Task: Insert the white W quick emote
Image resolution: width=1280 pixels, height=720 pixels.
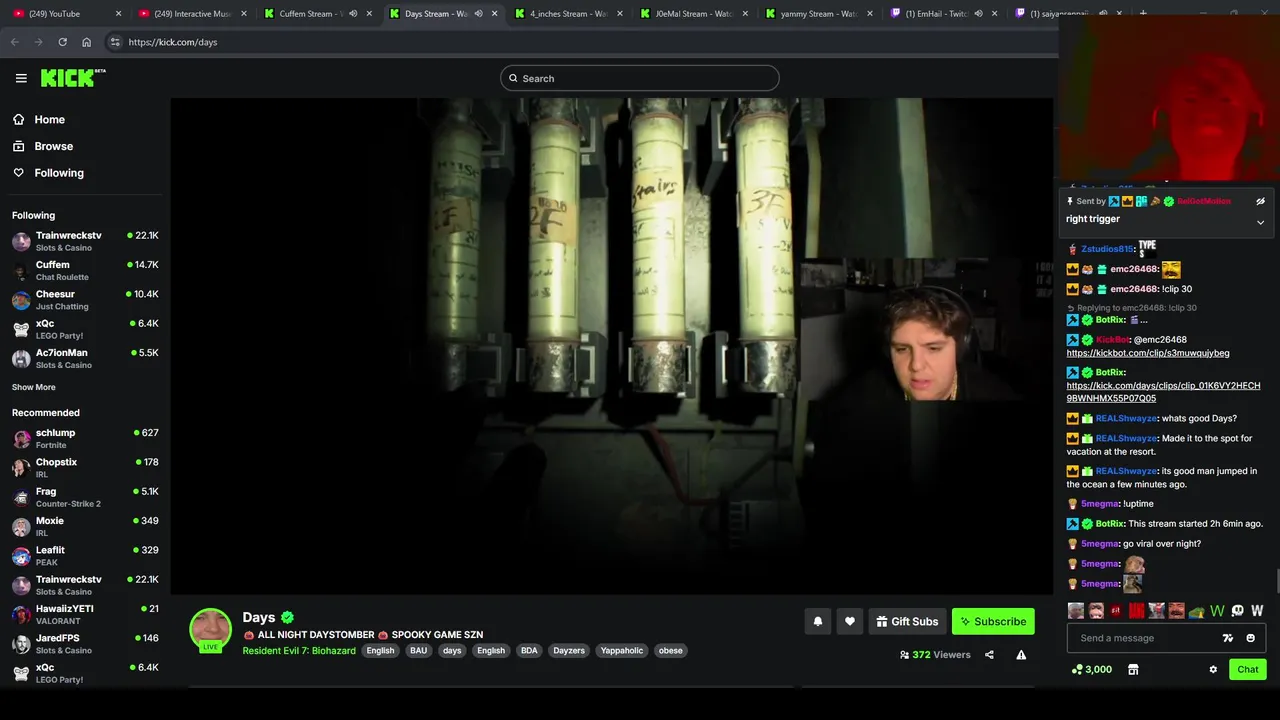Action: 1257,611
